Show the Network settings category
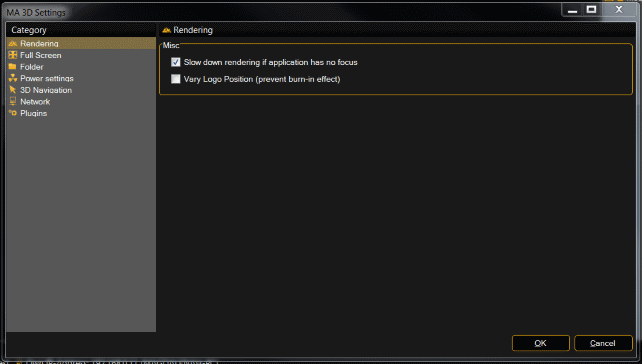The width and height of the screenshot is (642, 364). pos(35,102)
